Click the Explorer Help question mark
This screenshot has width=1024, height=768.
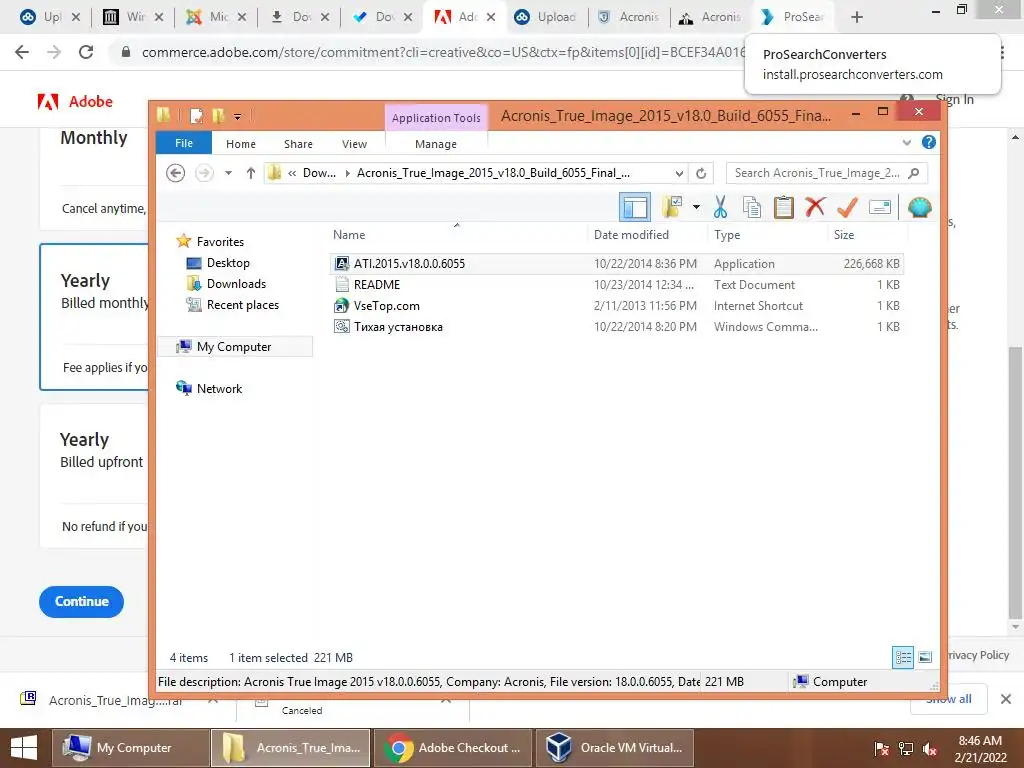coord(928,142)
